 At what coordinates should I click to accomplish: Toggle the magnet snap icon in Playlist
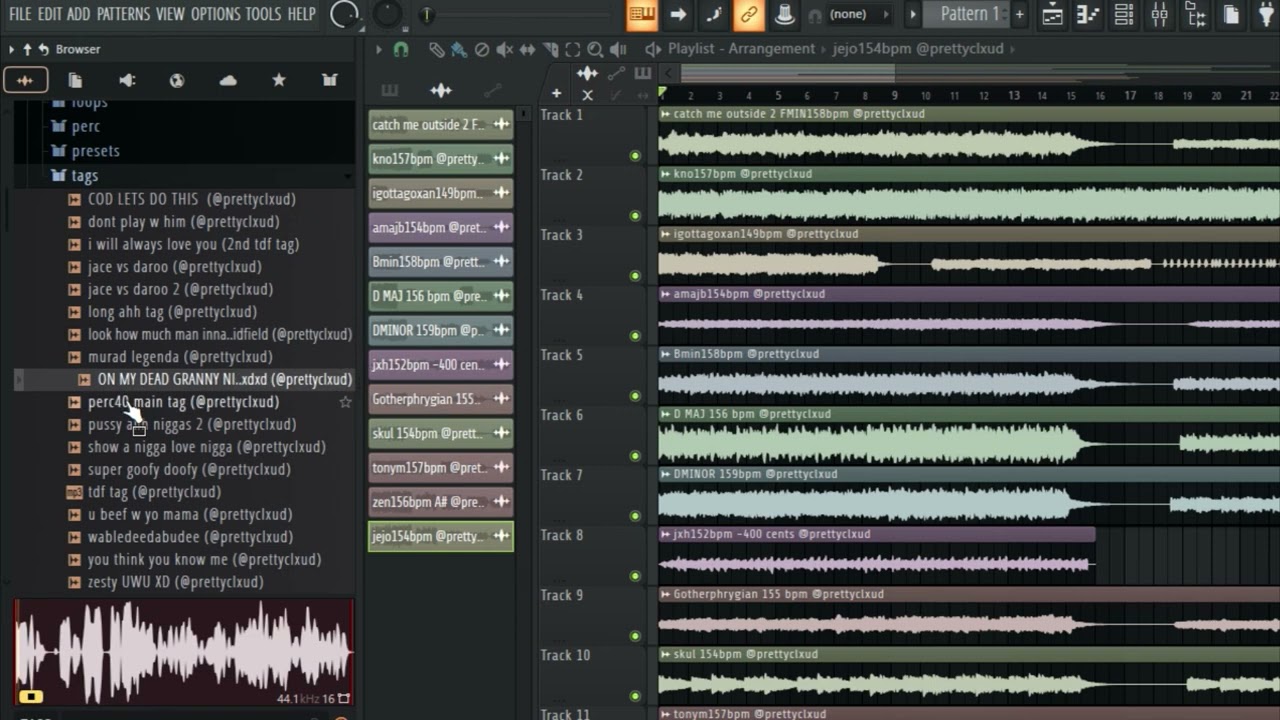[x=401, y=49]
